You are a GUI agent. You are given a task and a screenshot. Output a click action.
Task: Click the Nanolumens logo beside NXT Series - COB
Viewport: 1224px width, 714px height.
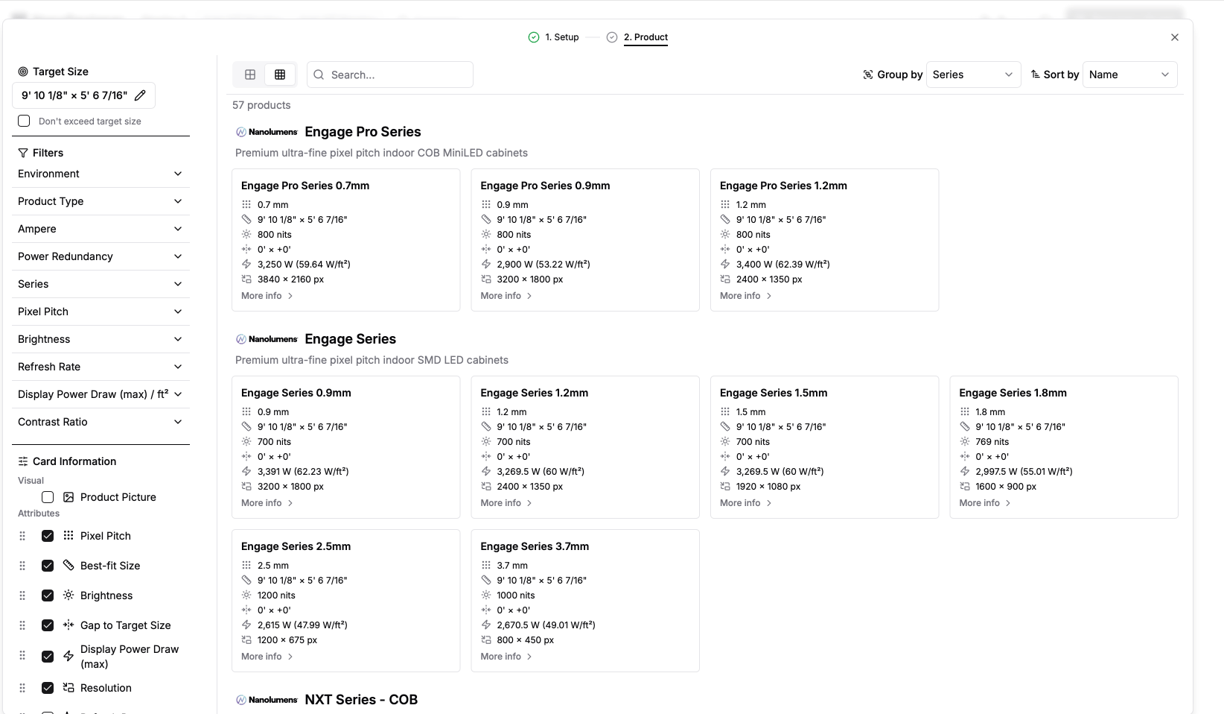tap(266, 700)
